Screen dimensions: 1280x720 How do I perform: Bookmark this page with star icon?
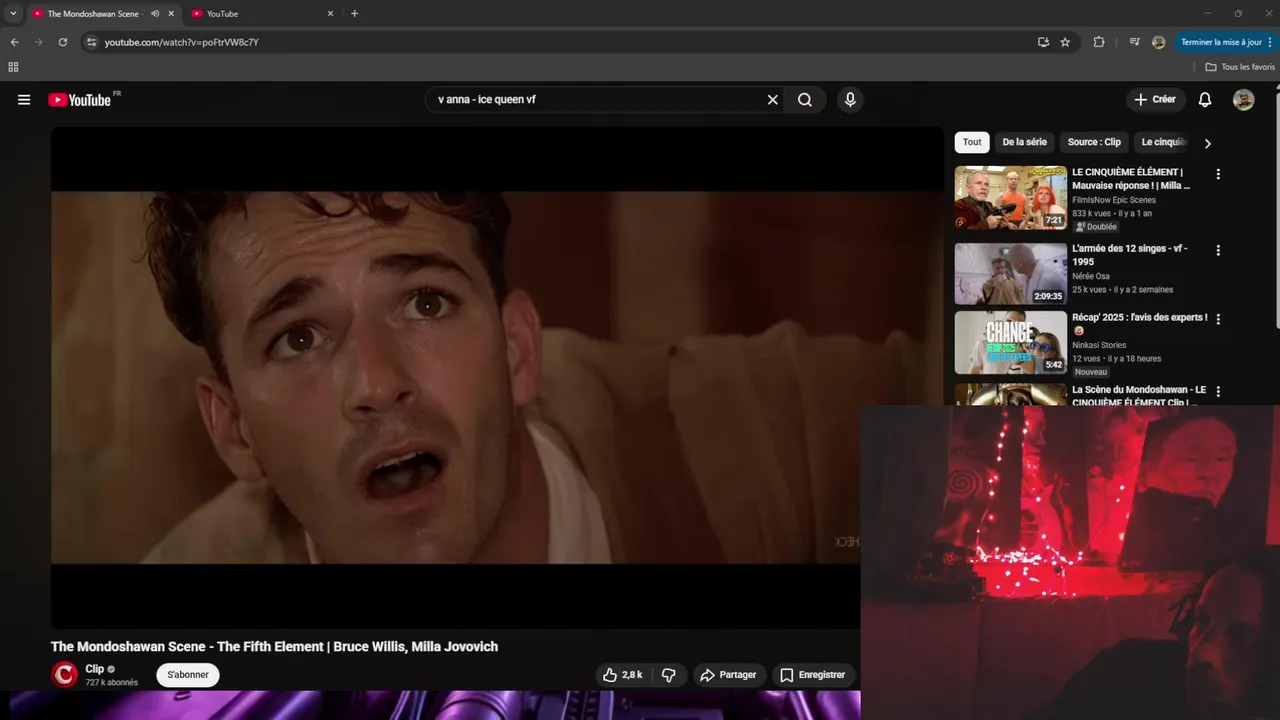(1065, 42)
